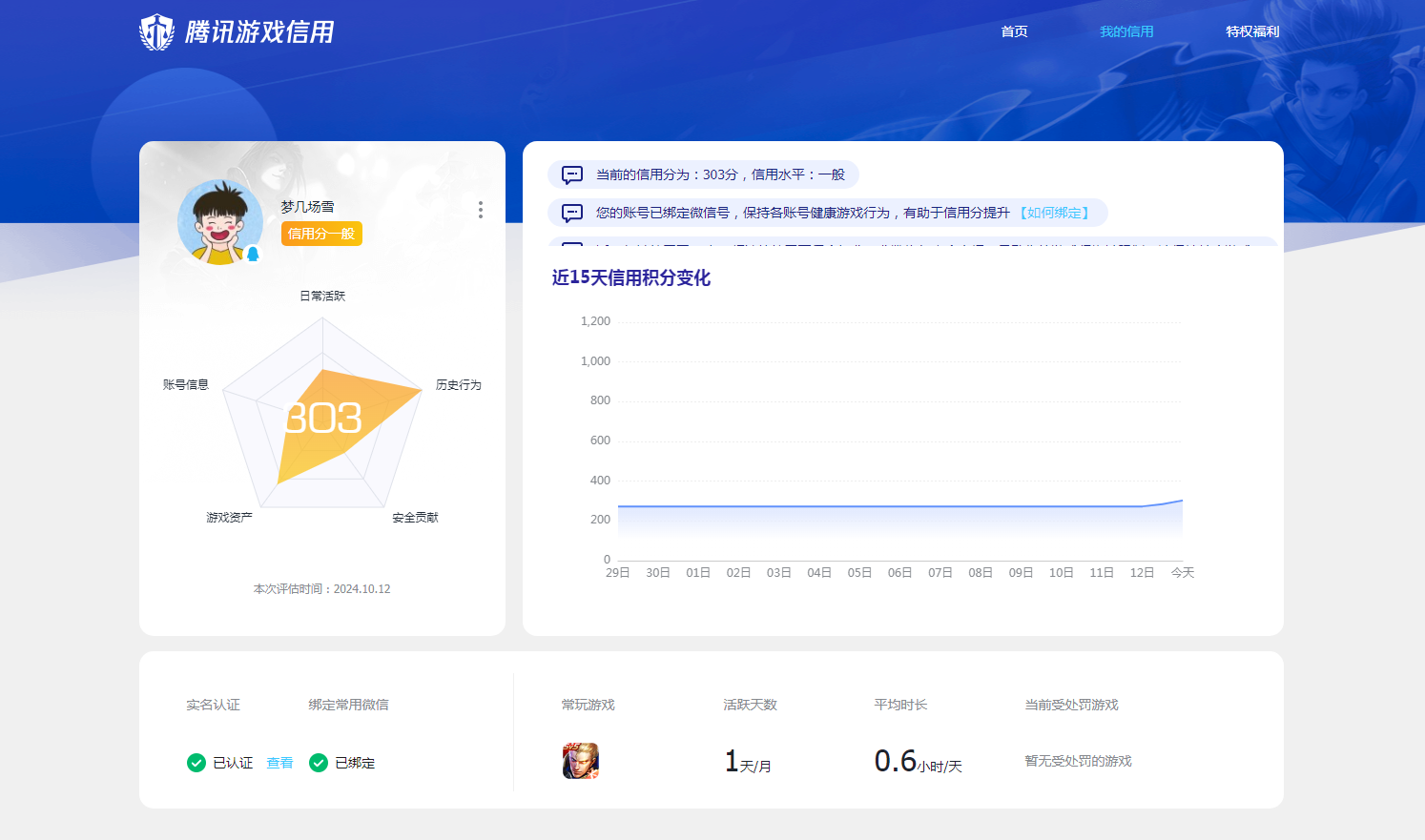The image size is (1425, 840).
Task: Click the 12日 label on chart axis
Action: [1142, 572]
